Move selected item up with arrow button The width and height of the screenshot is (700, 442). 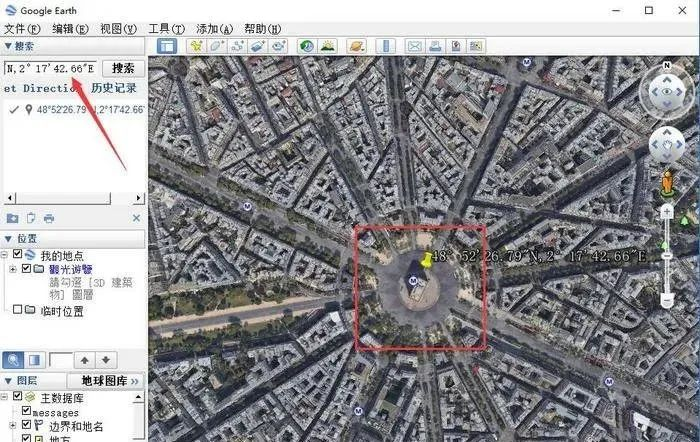click(x=84, y=360)
